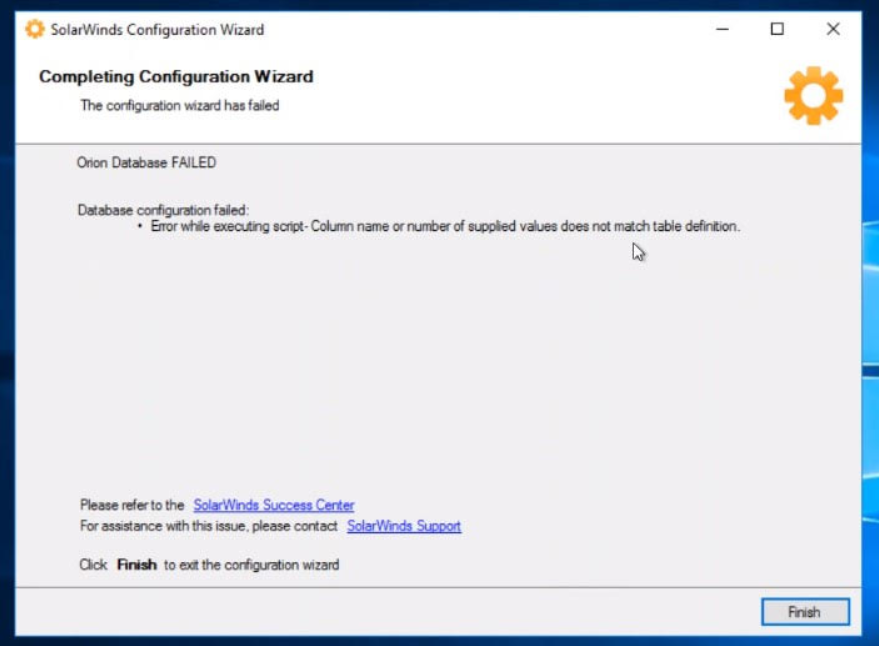
Task: Click the SolarWinds gear icon in title bar
Action: 35,29
